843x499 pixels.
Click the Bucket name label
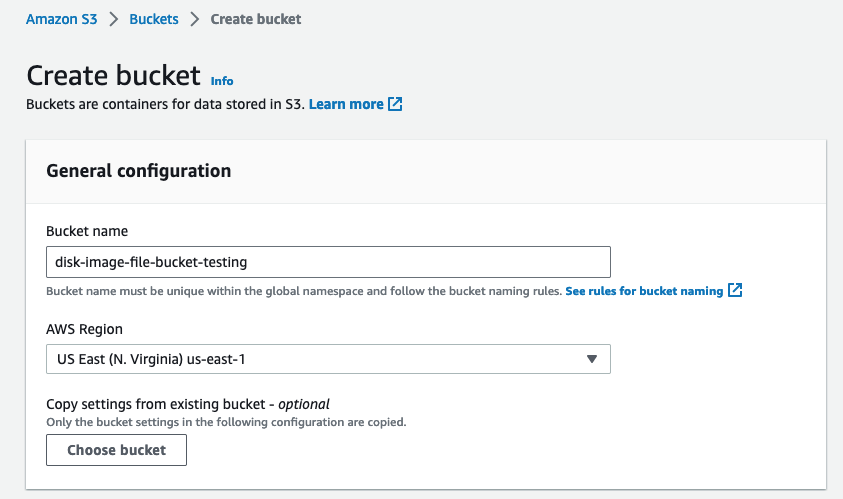point(87,231)
